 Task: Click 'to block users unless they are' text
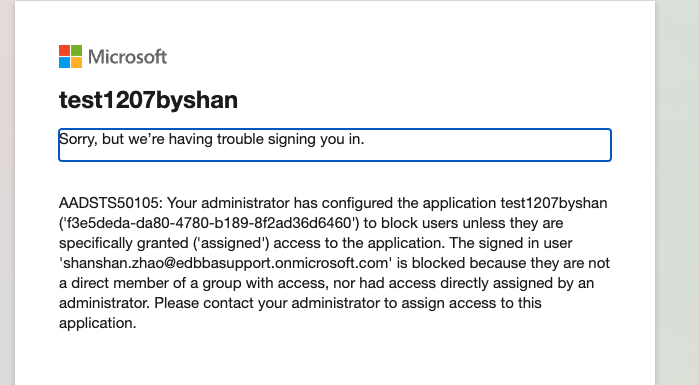pyautogui.click(x=464, y=223)
